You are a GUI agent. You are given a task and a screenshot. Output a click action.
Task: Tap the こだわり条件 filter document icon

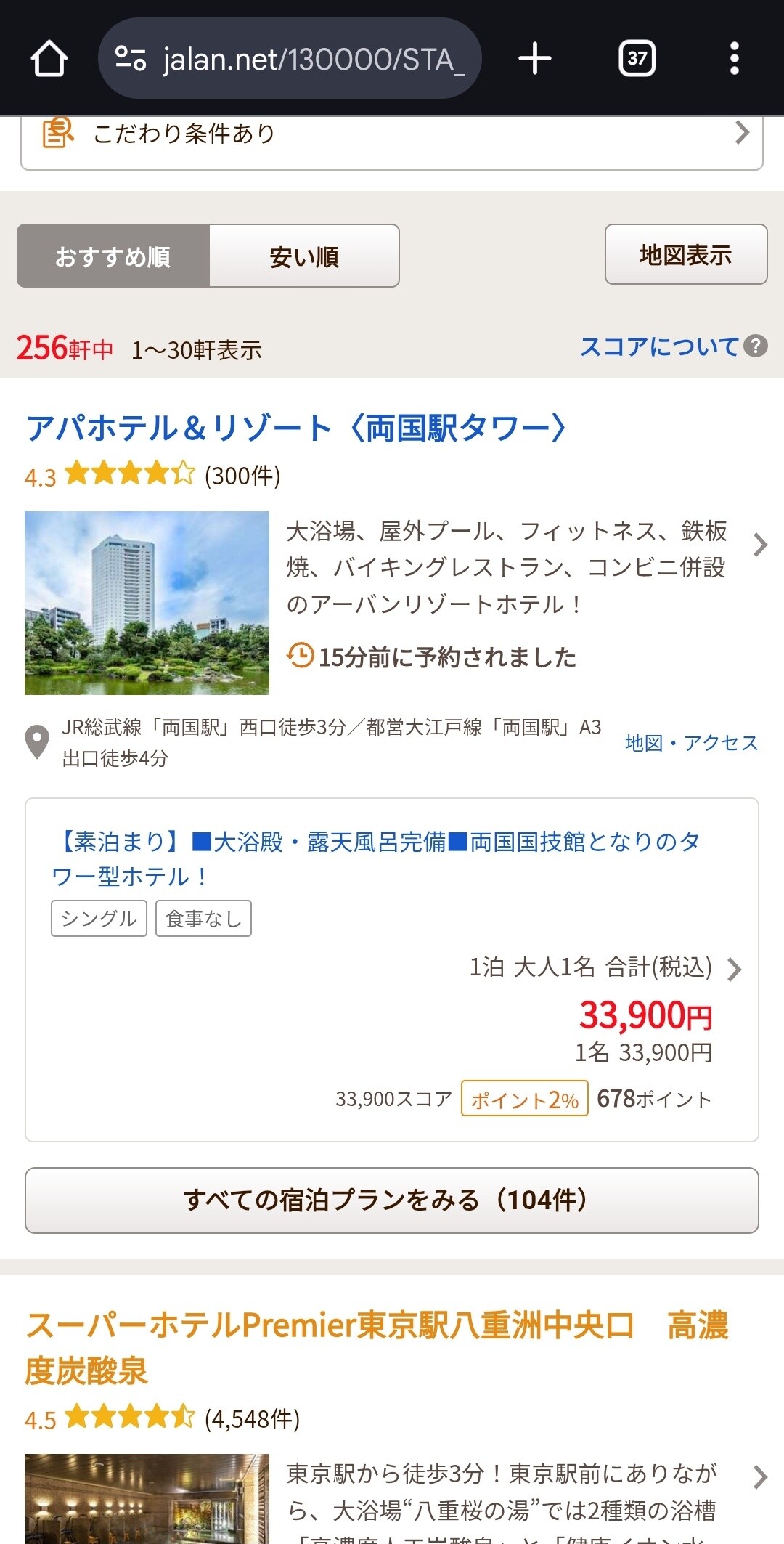tap(57, 133)
